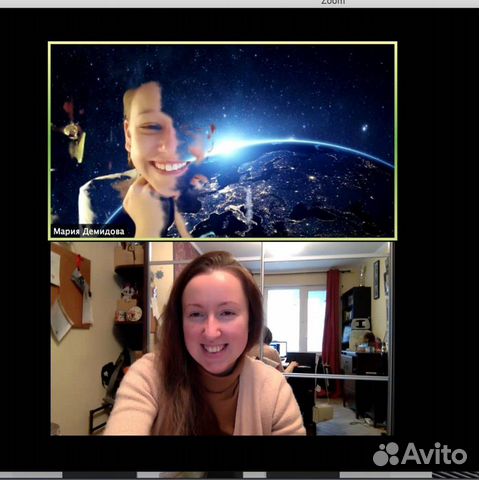Select Мария Демидова's video tile
479x480 pixels.
[x=223, y=141]
